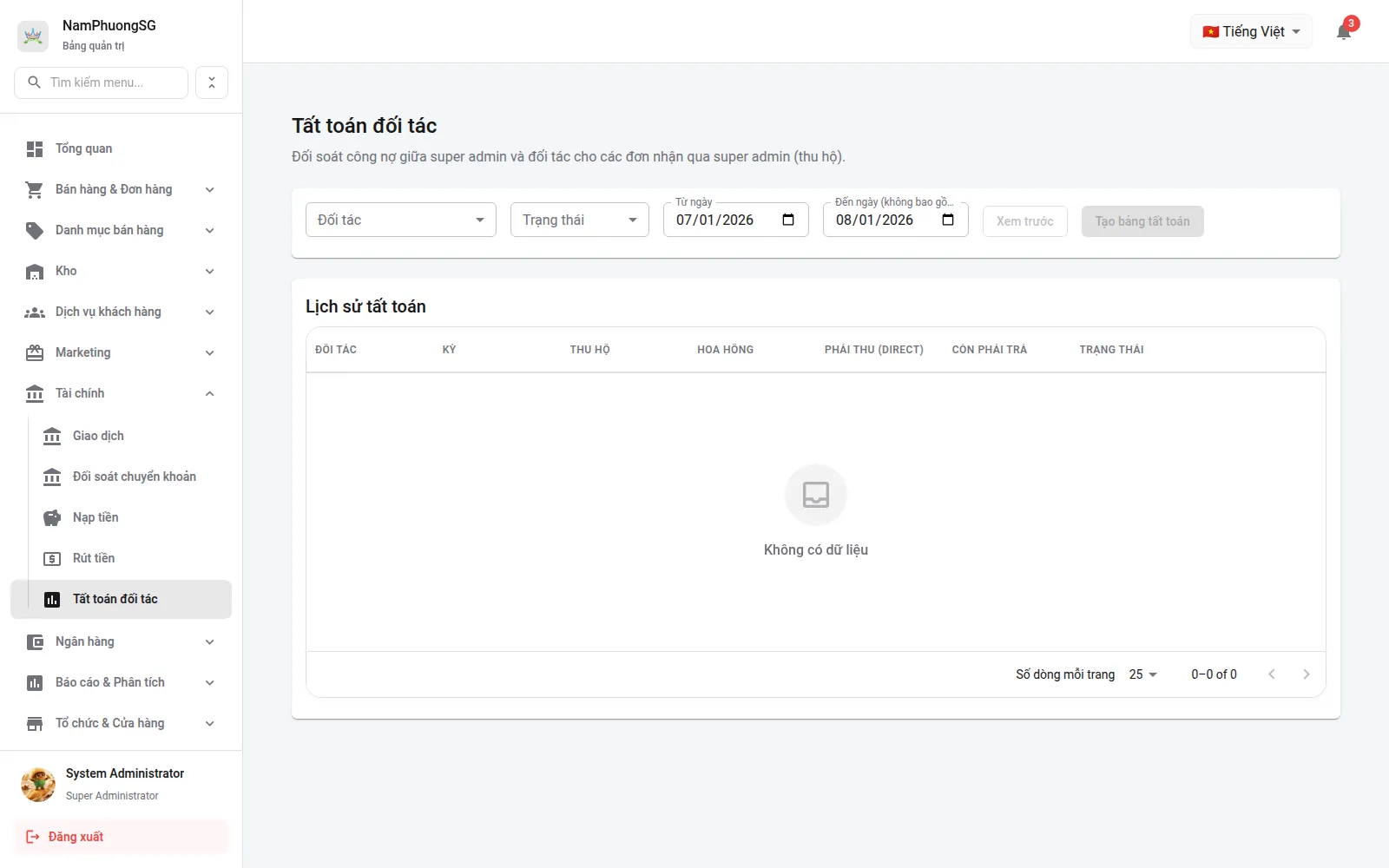Click the Đăng xuất logout button
Image resolution: width=1389 pixels, height=868 pixels.
(122, 837)
